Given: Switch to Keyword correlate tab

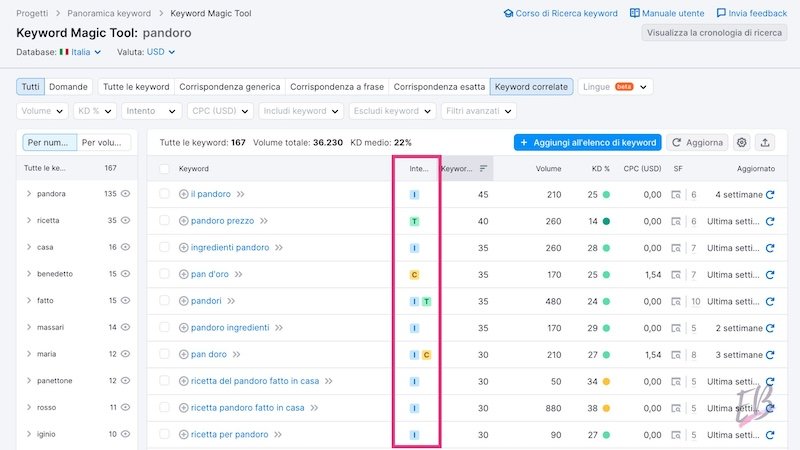Looking at the screenshot, I should [x=531, y=87].
